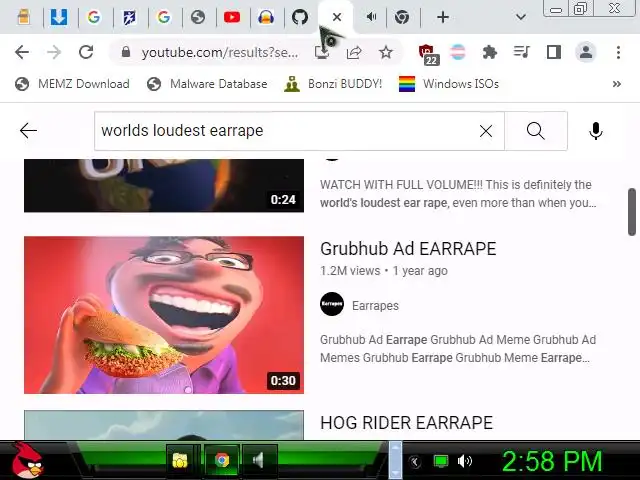Open the Grubhub Ad EARRAPE thumbnail

point(164,315)
